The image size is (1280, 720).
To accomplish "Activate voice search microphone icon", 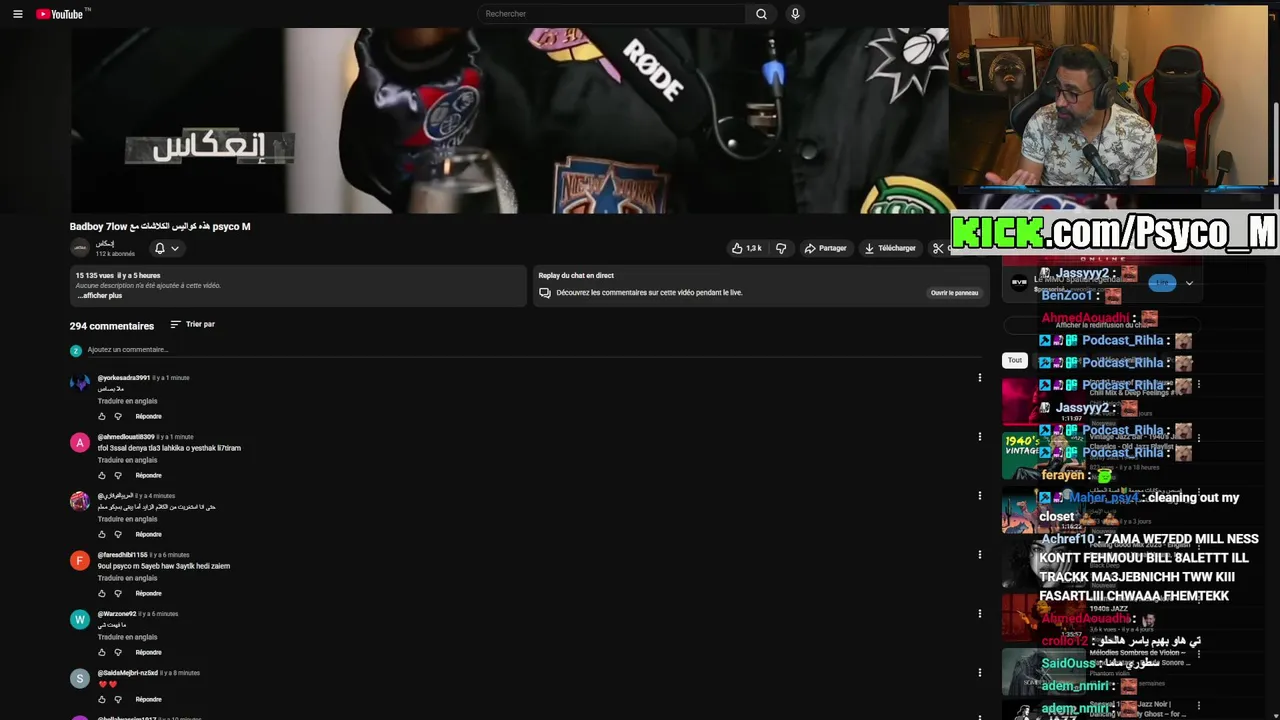I will point(795,14).
